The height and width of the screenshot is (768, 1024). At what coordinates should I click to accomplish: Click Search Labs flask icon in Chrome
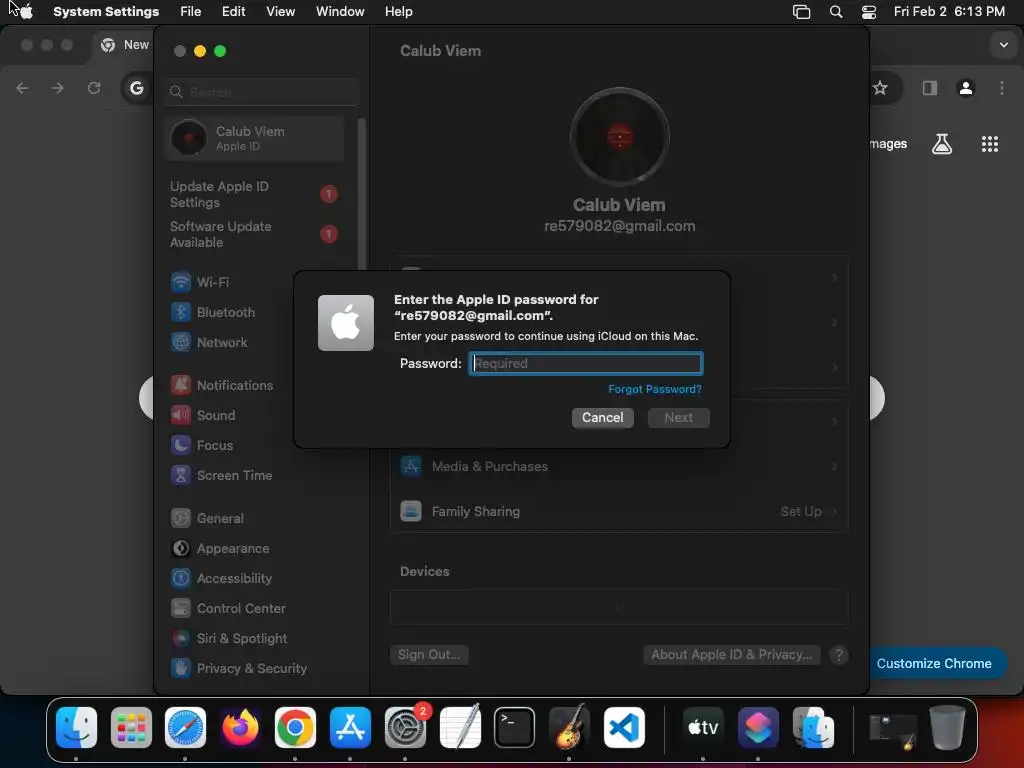(942, 144)
